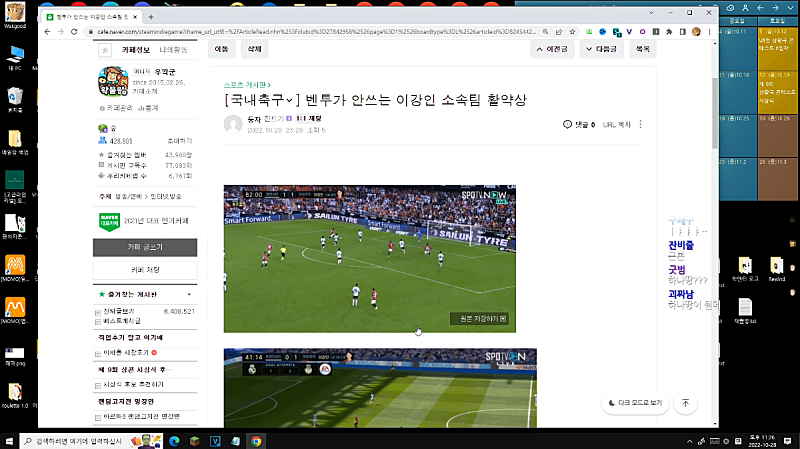800x449 pixels.
Task: Click the first soccer match image
Action: tap(369, 259)
